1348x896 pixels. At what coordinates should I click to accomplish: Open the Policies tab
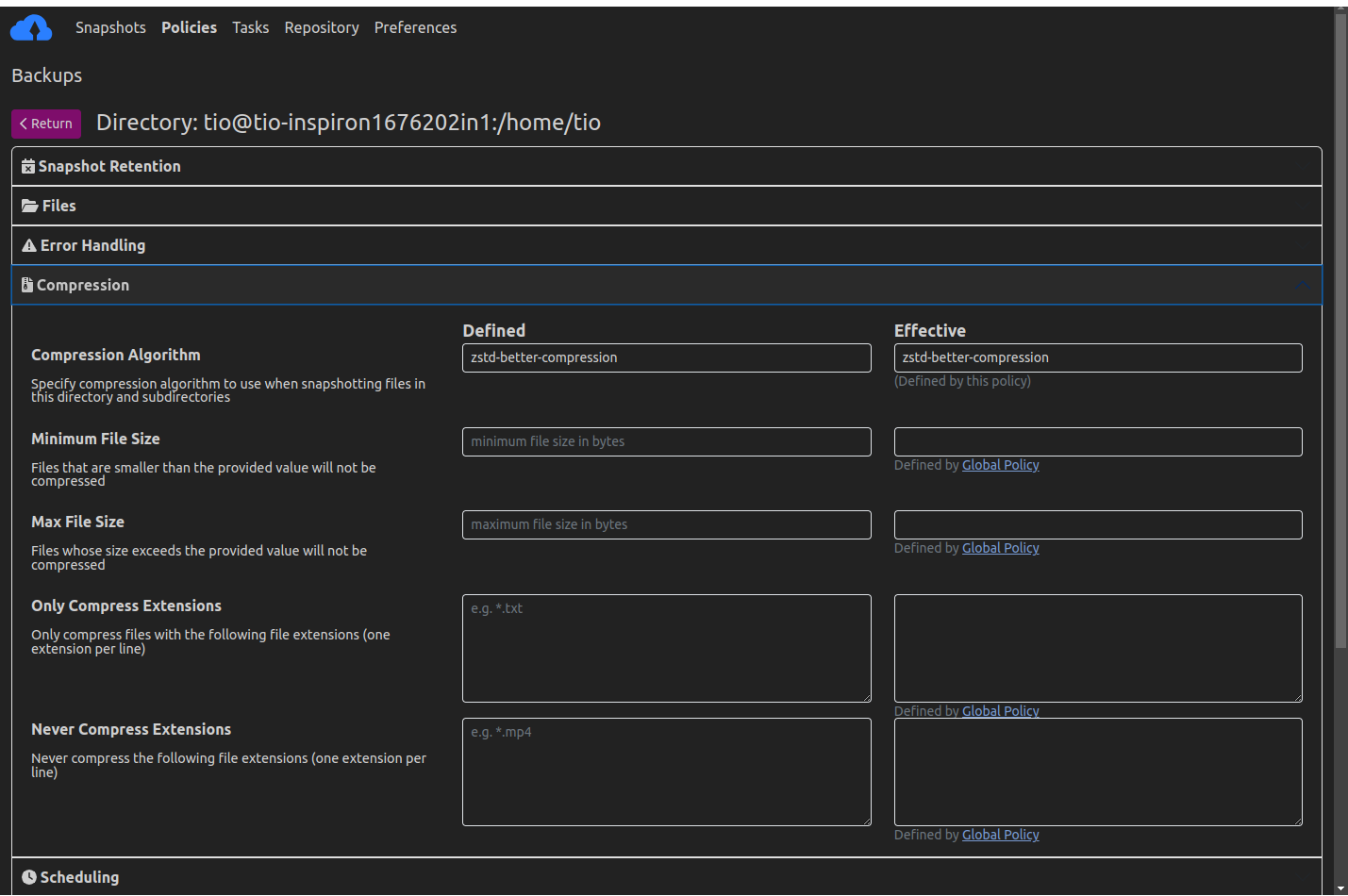coord(189,27)
